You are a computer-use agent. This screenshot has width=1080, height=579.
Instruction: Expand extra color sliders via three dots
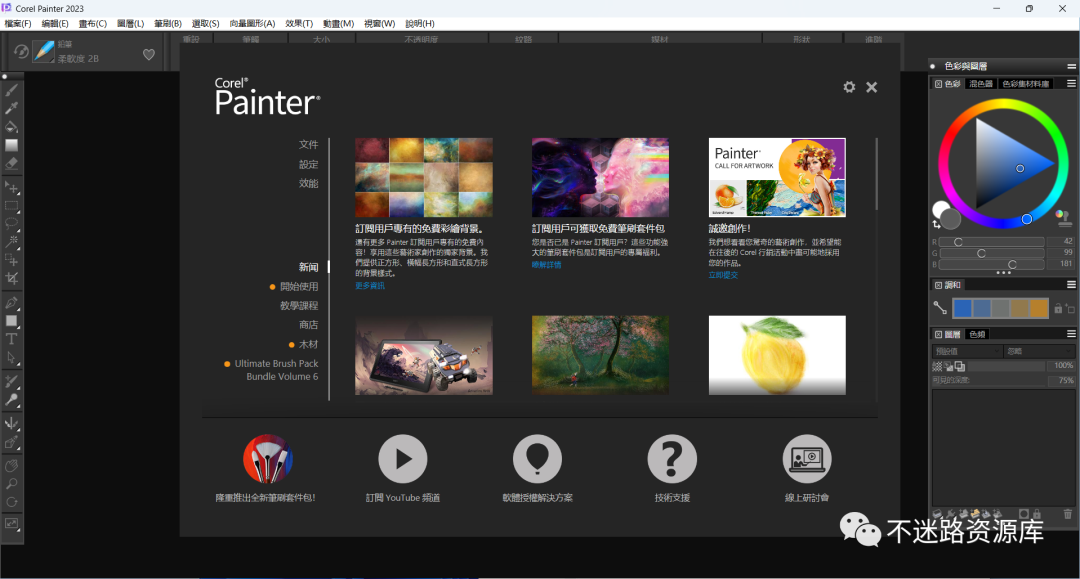click(1004, 273)
